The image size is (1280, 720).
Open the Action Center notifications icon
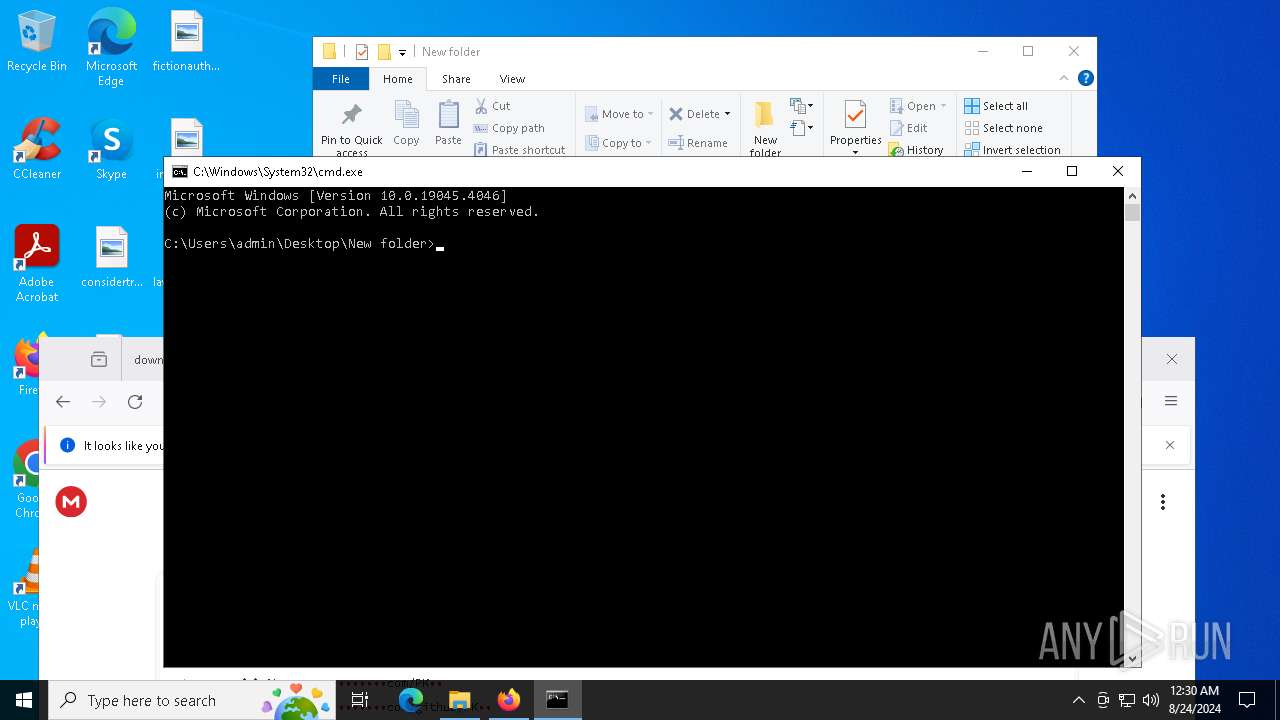(1247, 700)
